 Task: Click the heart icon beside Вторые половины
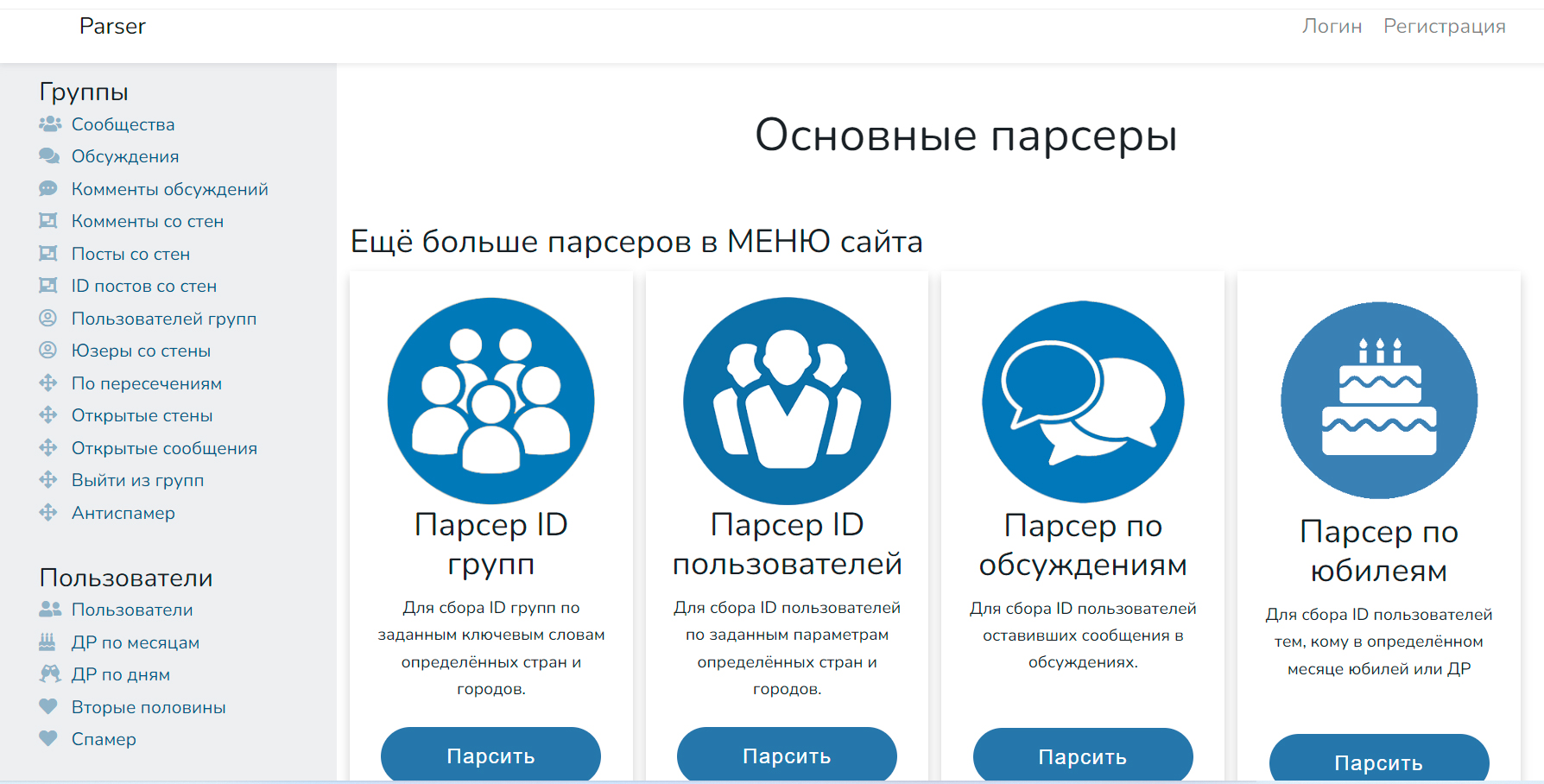(x=48, y=707)
